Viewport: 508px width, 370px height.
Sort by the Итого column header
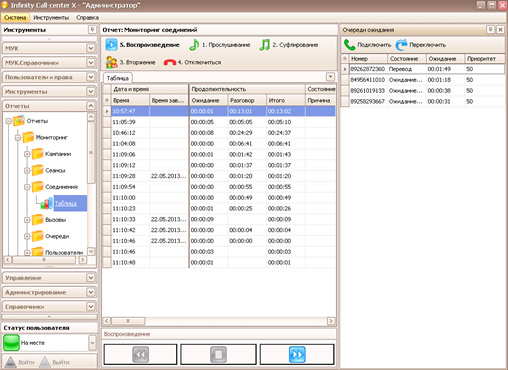click(286, 100)
